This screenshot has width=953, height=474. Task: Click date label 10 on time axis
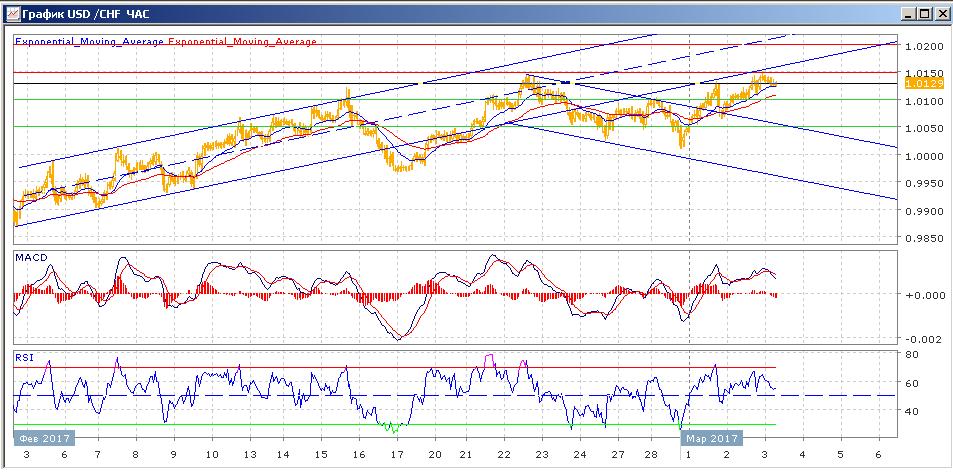(212, 455)
